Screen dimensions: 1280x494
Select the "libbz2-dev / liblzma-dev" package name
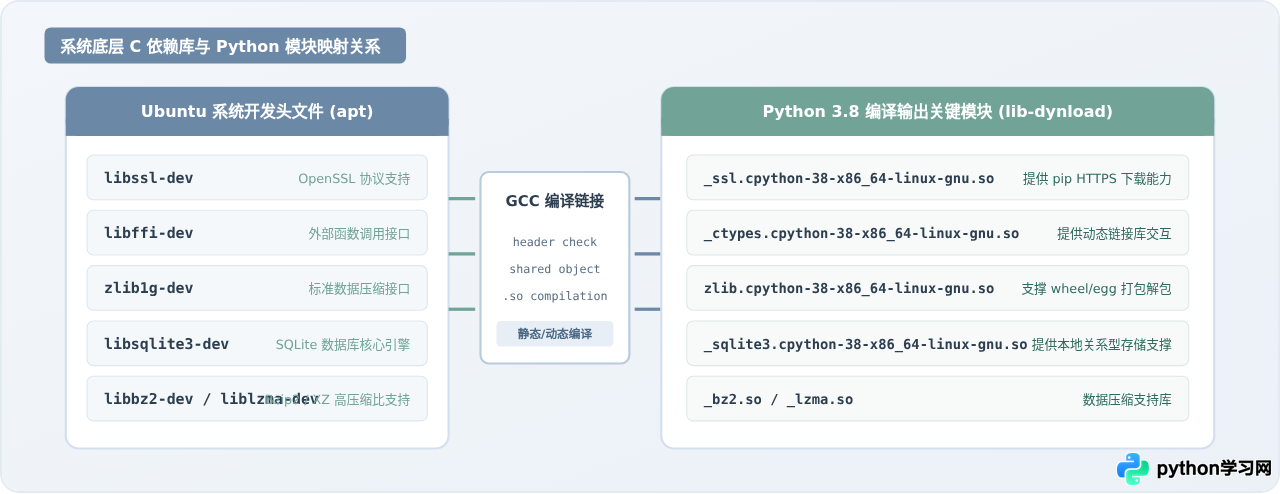coord(211,399)
